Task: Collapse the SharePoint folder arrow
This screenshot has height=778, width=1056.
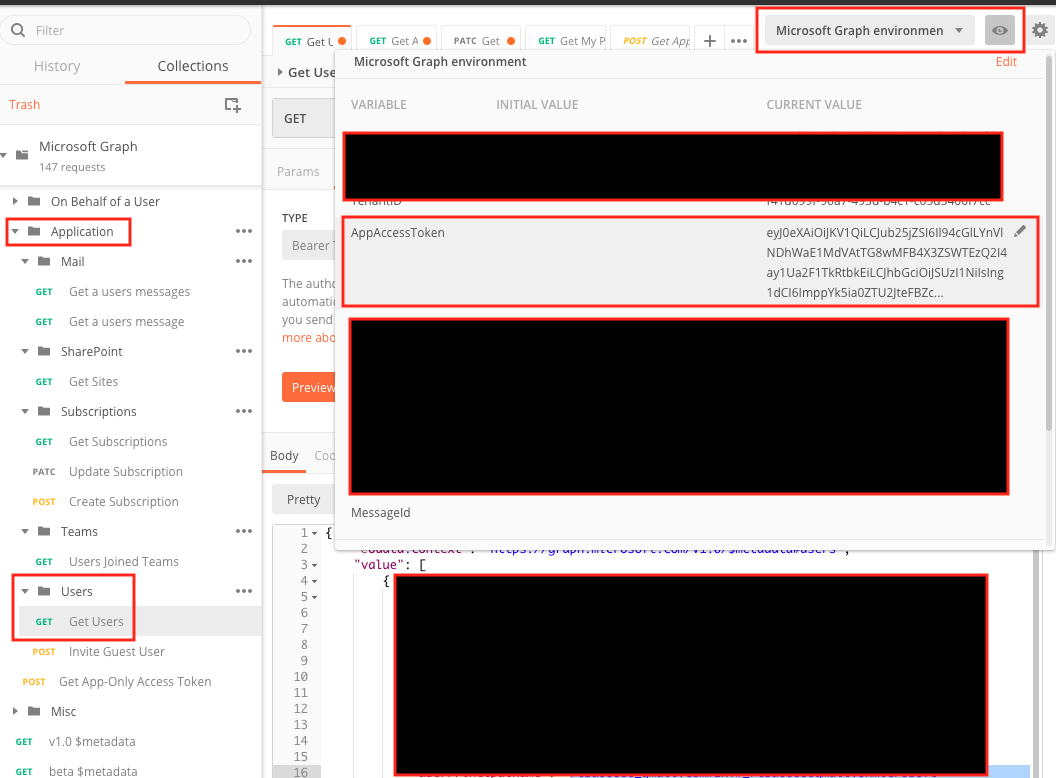Action: [25, 351]
